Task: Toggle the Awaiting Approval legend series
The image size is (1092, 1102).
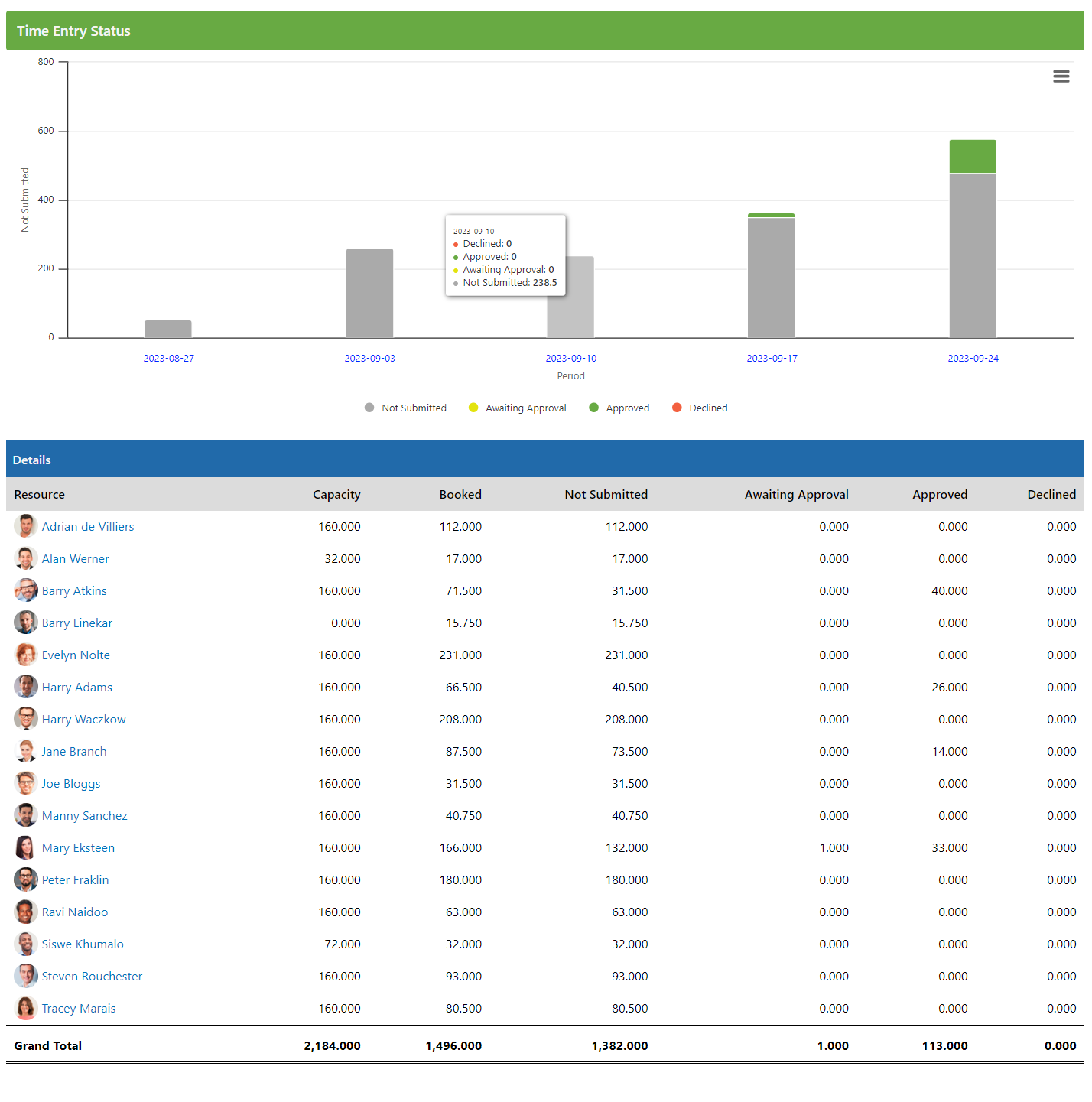Action: [517, 408]
